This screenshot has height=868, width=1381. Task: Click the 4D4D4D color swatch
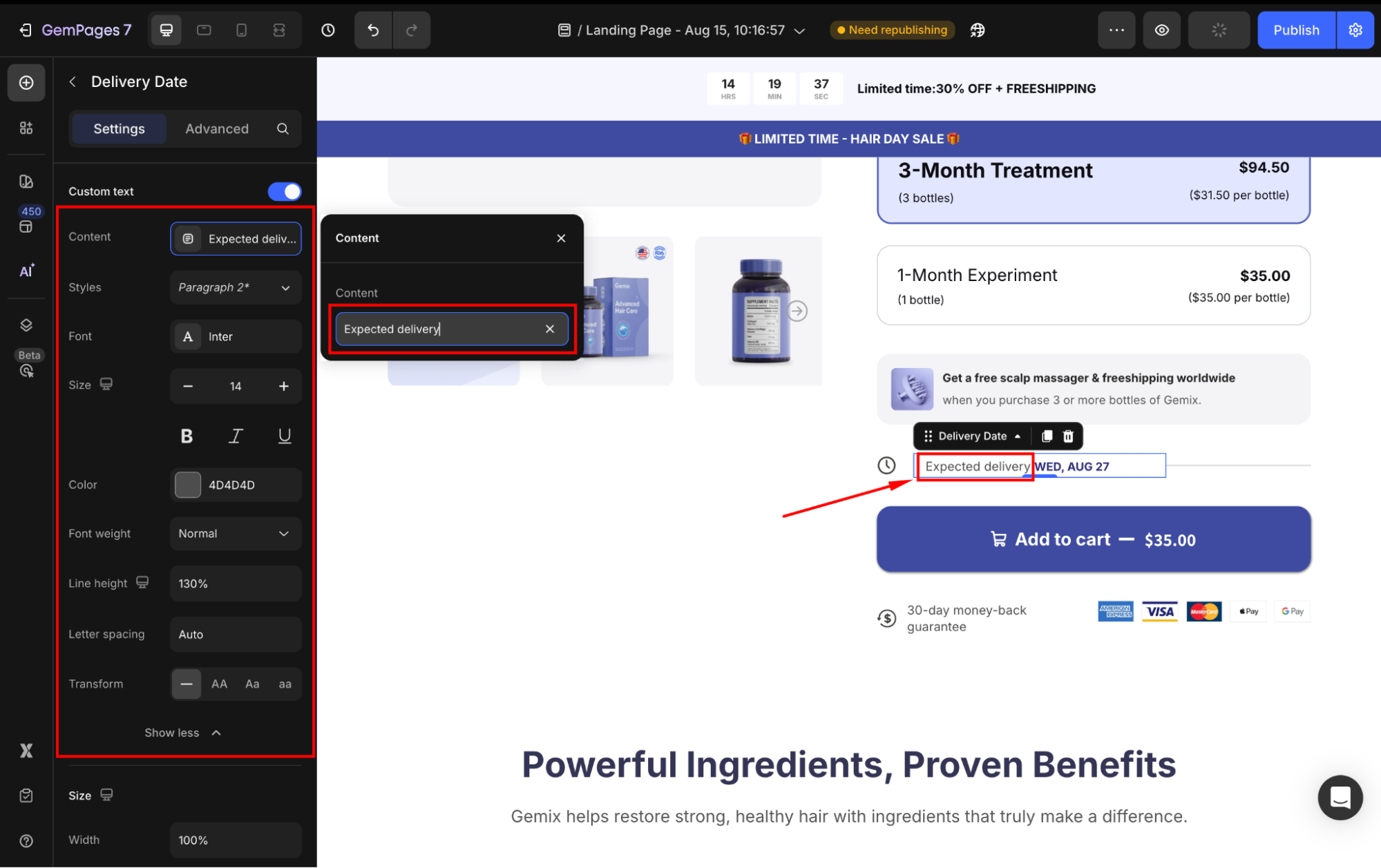(x=188, y=485)
